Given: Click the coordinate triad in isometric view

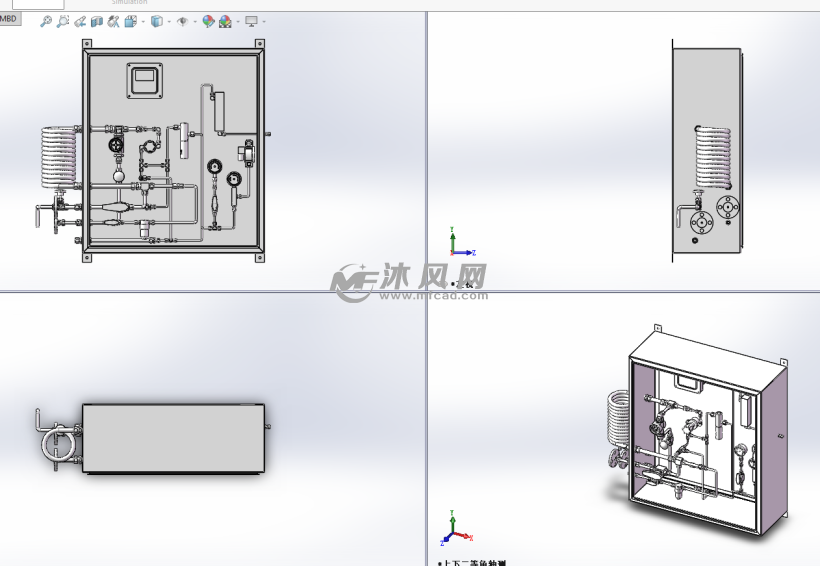Looking at the screenshot, I should pos(457,528).
